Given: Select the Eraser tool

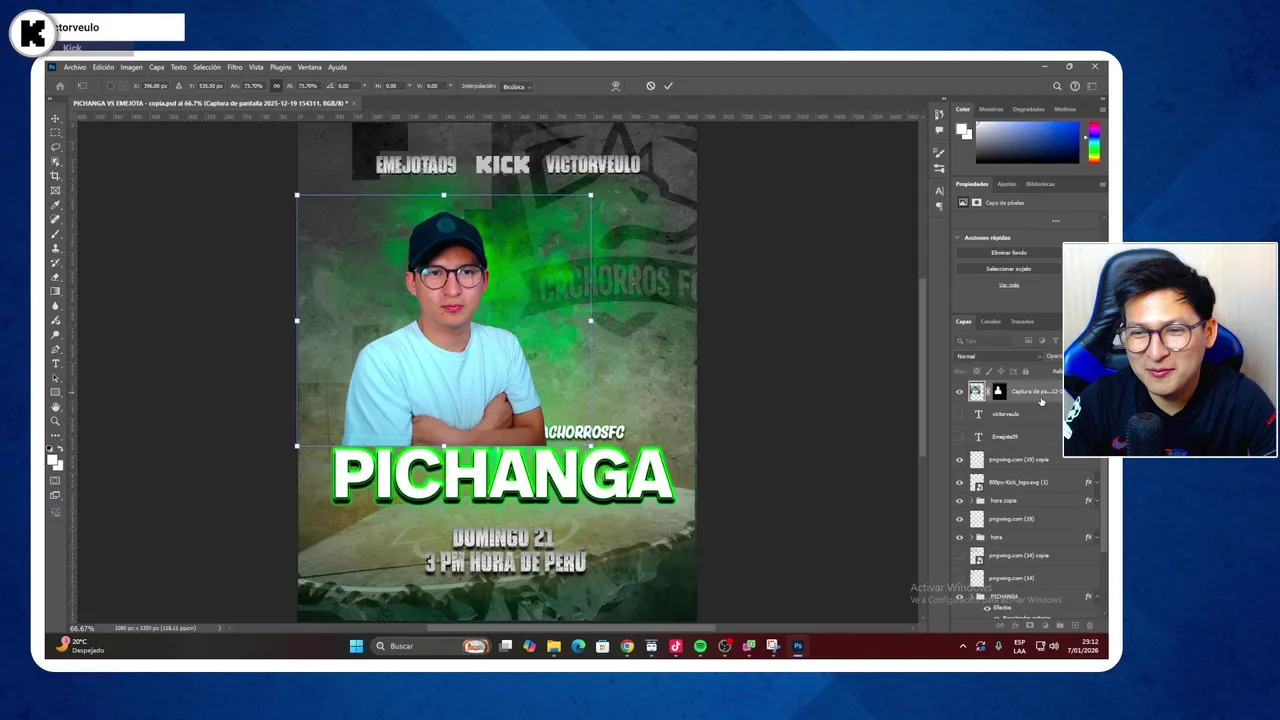Looking at the screenshot, I should 55,277.
